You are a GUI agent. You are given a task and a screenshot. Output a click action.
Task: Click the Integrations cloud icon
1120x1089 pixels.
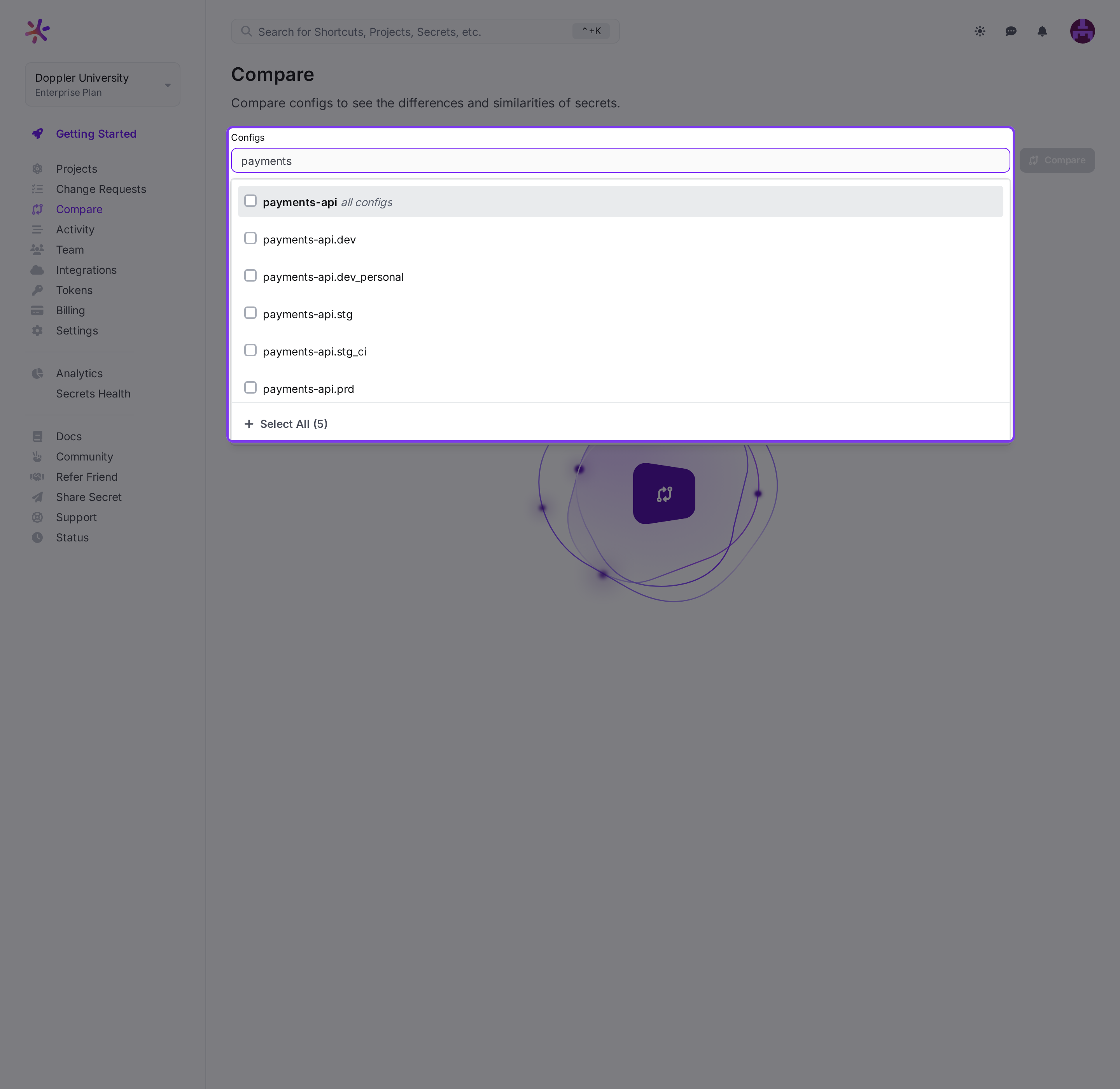(x=37, y=270)
